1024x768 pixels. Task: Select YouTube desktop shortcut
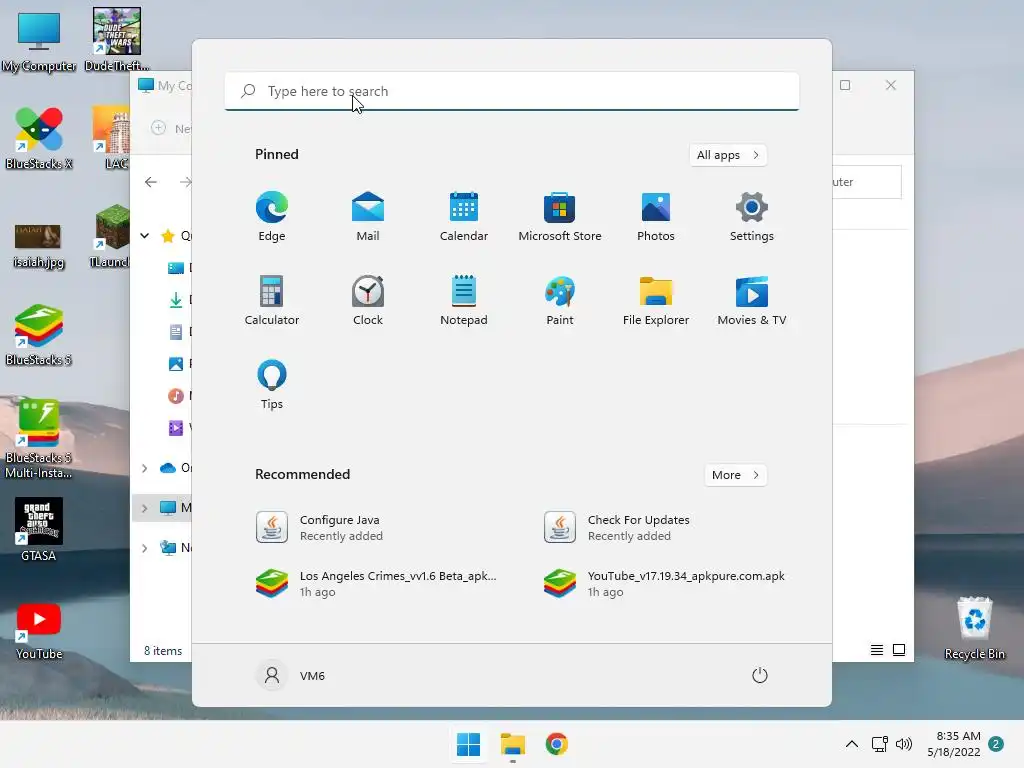click(39, 632)
